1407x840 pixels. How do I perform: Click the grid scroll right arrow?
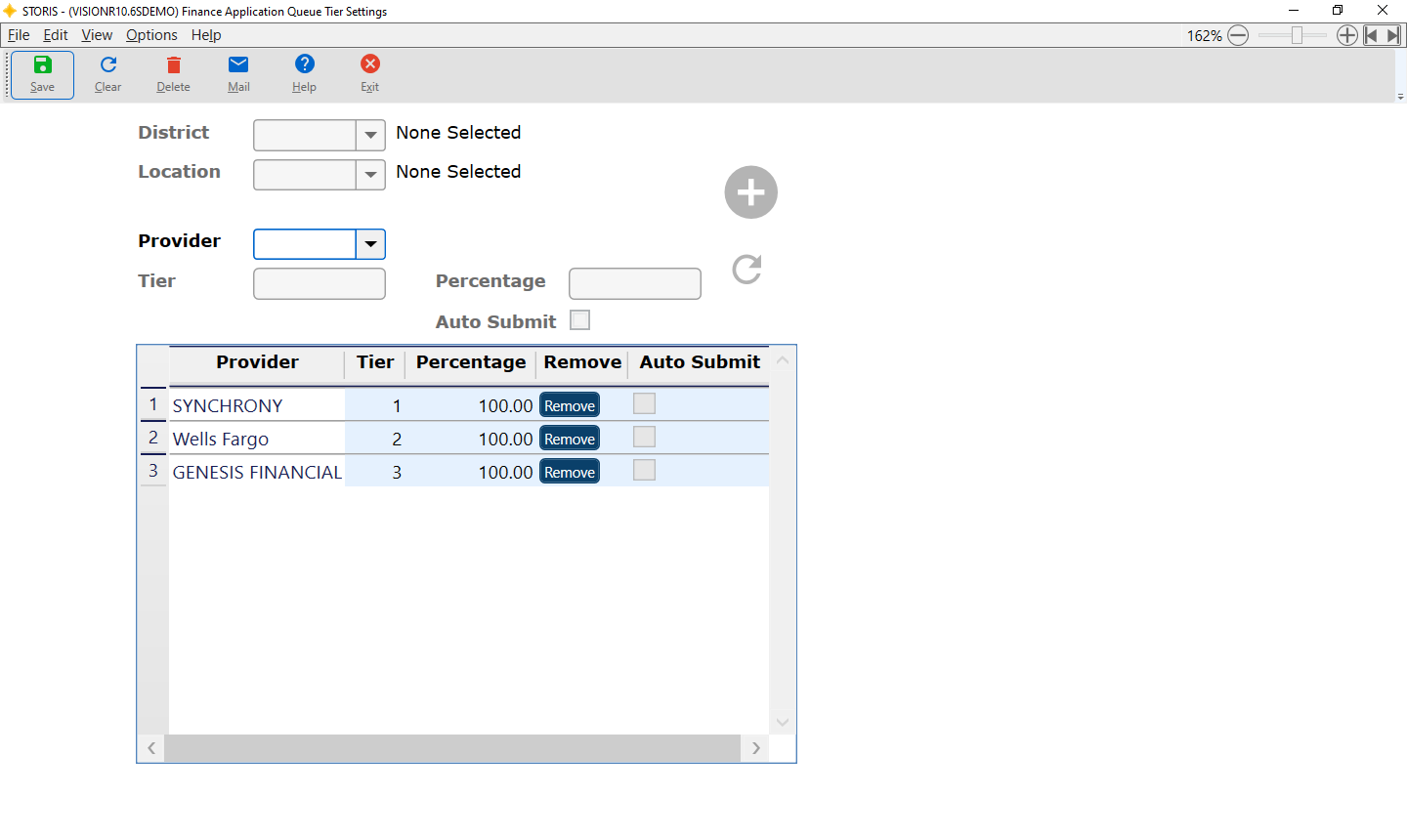755,748
